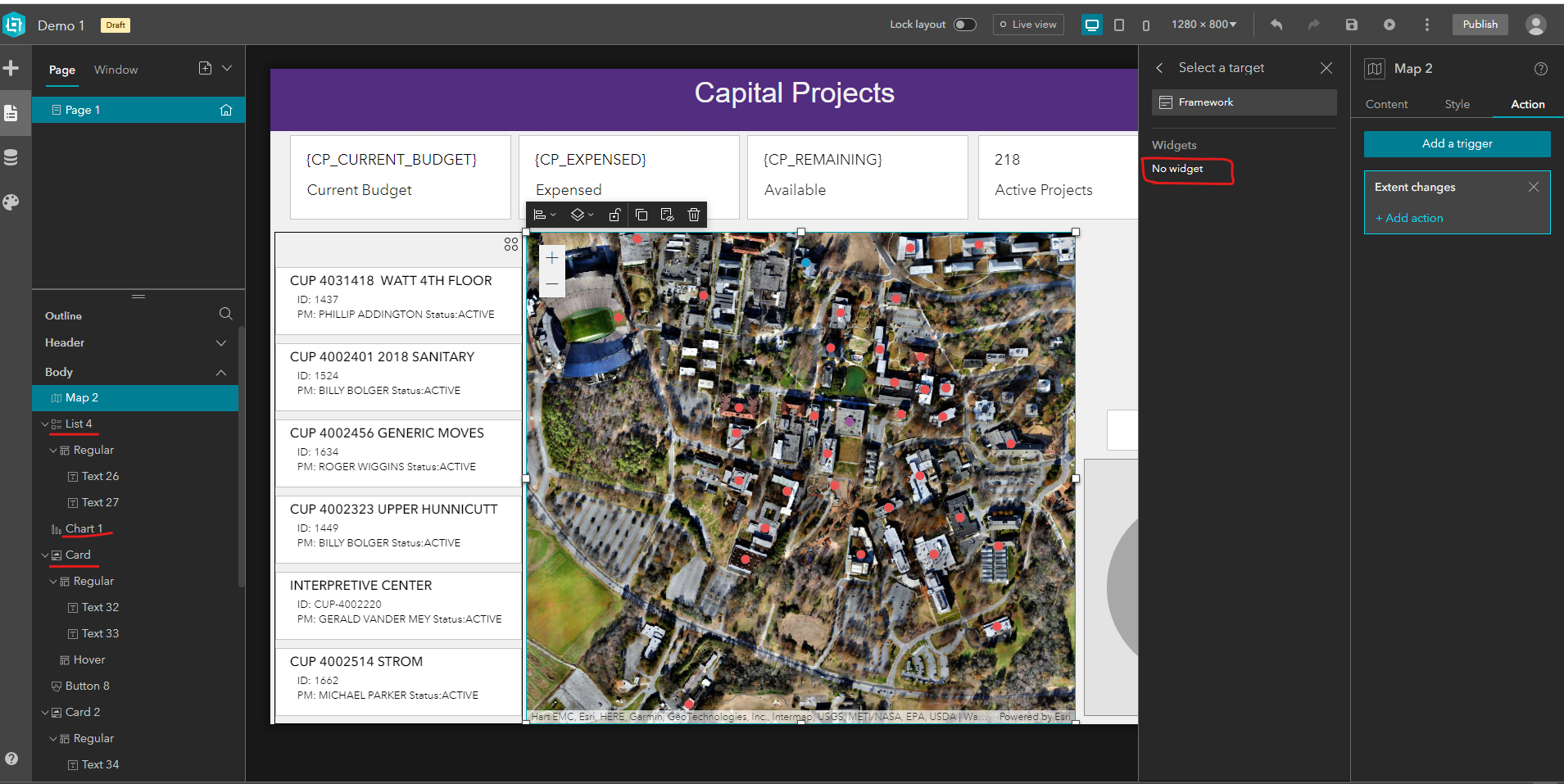Click the lock position icon in widget toolbar

614,215
